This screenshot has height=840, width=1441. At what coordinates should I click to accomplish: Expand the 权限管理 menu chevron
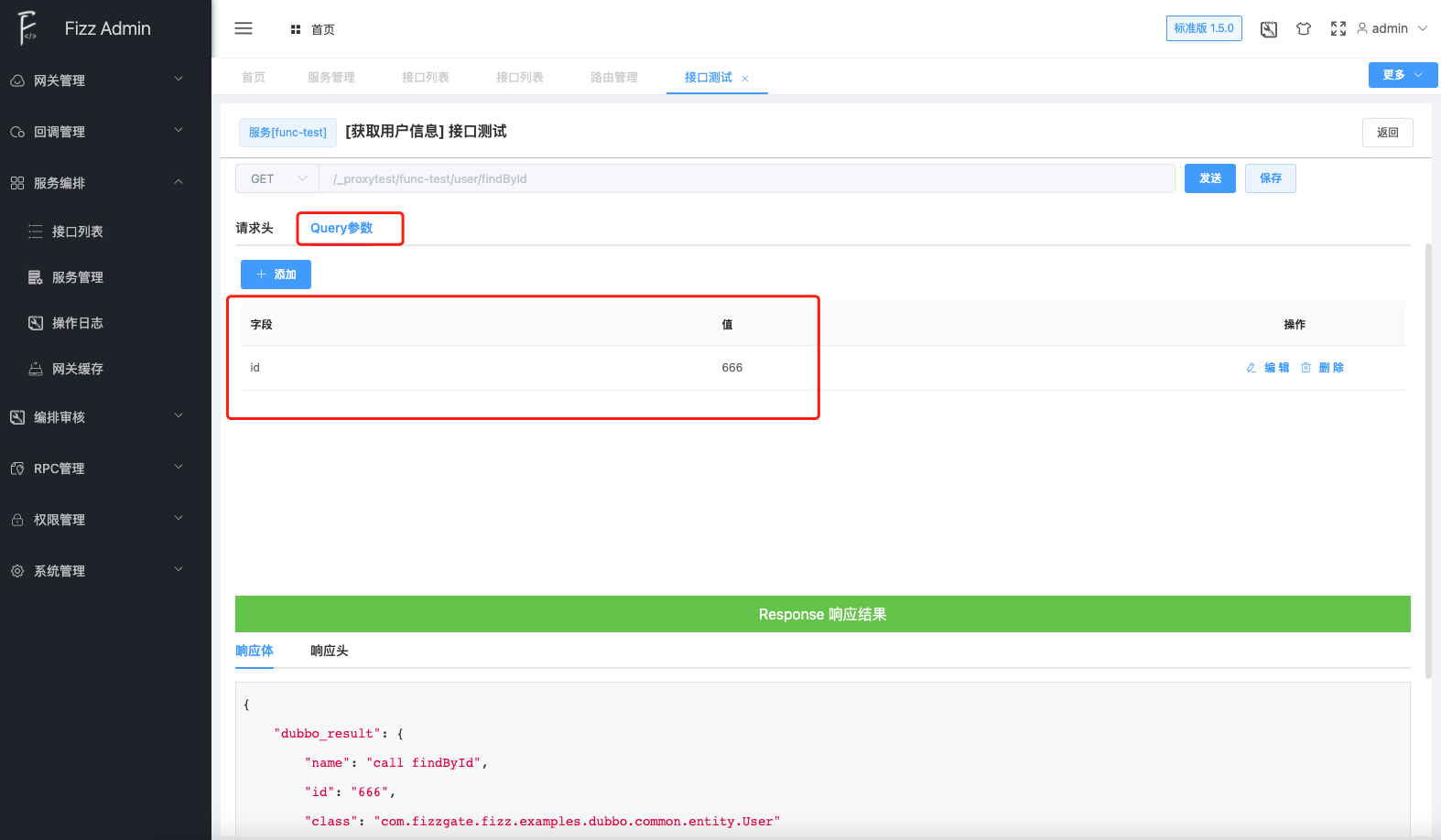179,518
